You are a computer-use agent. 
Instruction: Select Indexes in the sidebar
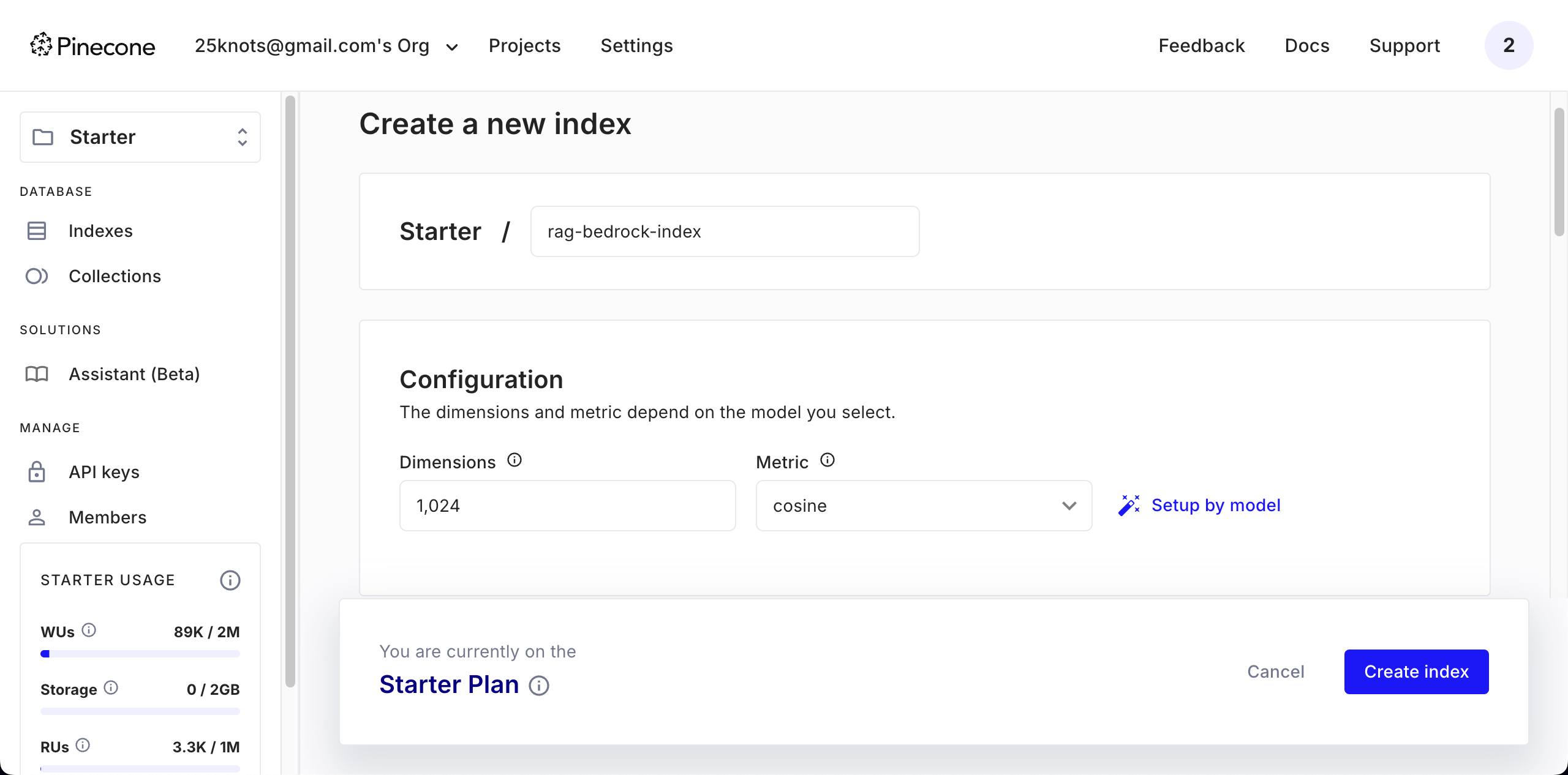[x=100, y=231]
